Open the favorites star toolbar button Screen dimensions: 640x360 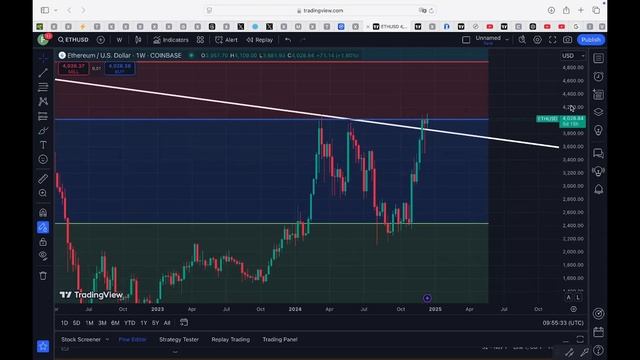tap(43, 346)
